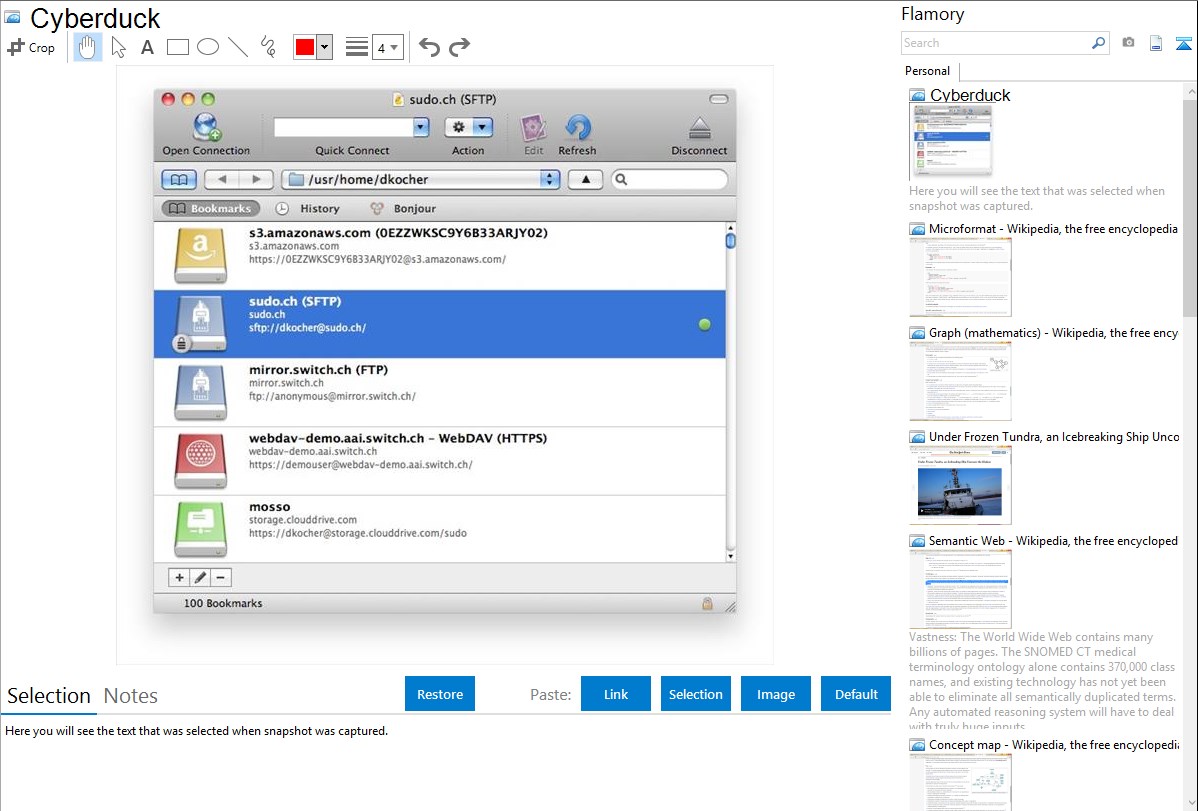
Task: Click the Refresh icon
Action: pyautogui.click(x=578, y=127)
